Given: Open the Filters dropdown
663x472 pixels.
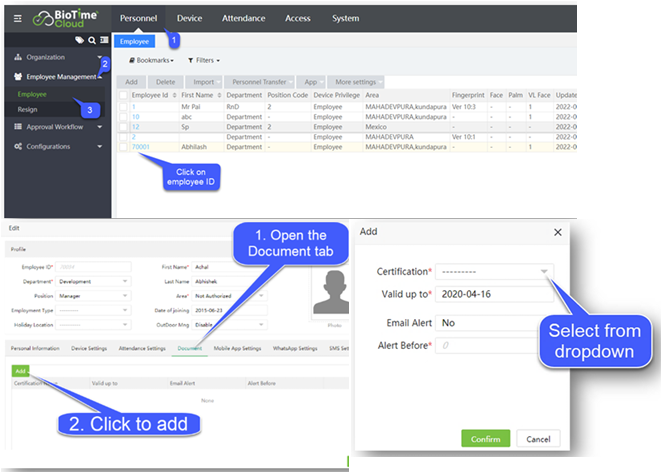Looking at the screenshot, I should coord(203,60).
